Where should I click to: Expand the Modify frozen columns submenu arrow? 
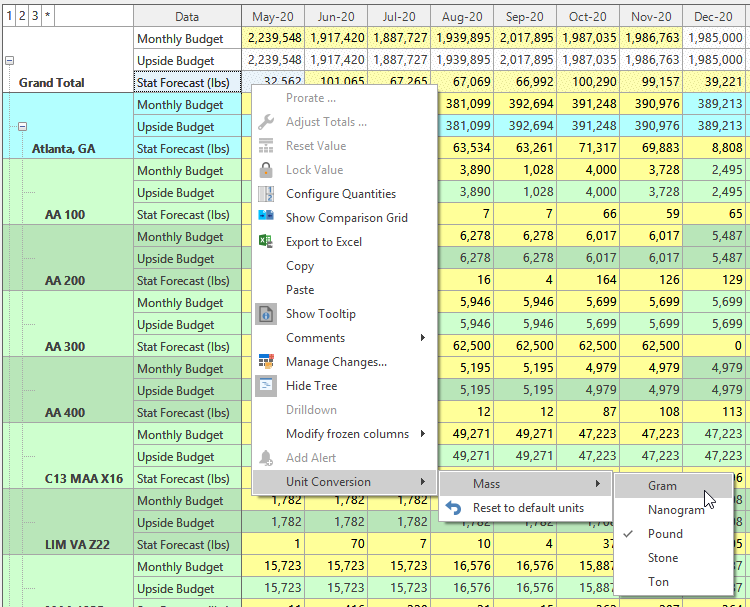[422, 434]
